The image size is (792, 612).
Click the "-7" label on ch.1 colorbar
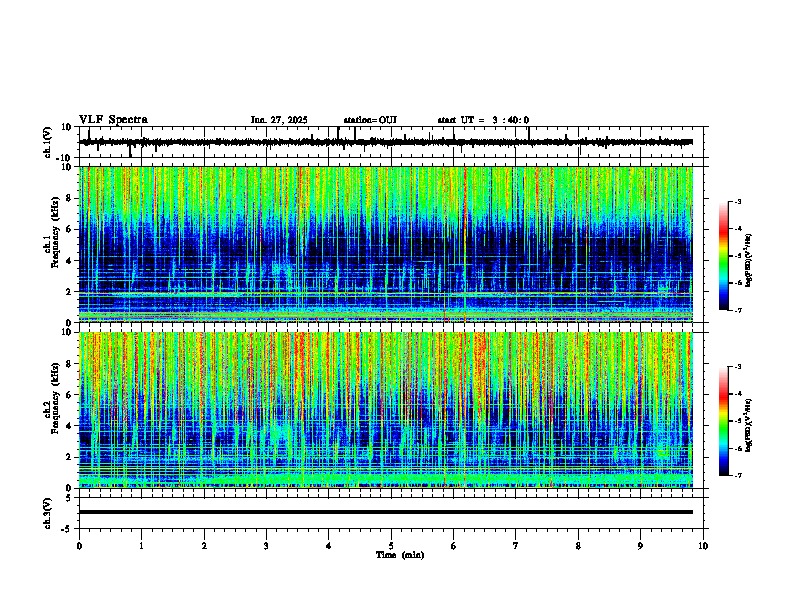pos(737,310)
